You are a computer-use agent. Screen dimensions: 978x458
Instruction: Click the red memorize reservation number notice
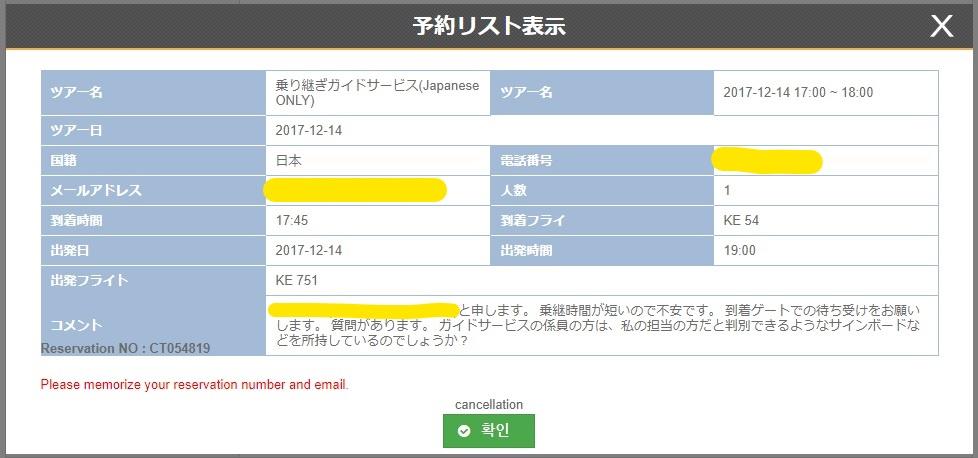click(x=195, y=385)
